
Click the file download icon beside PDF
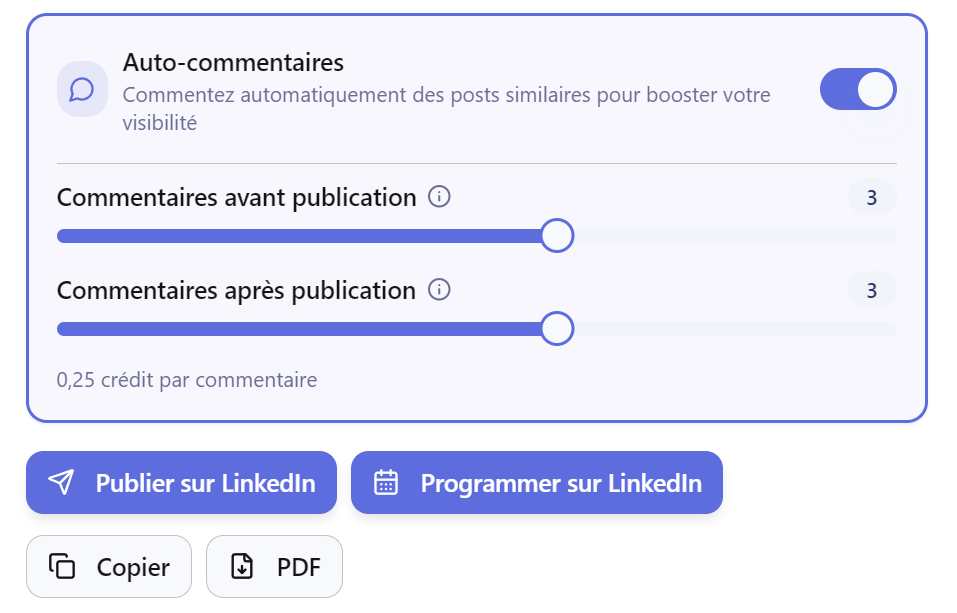pos(242,567)
